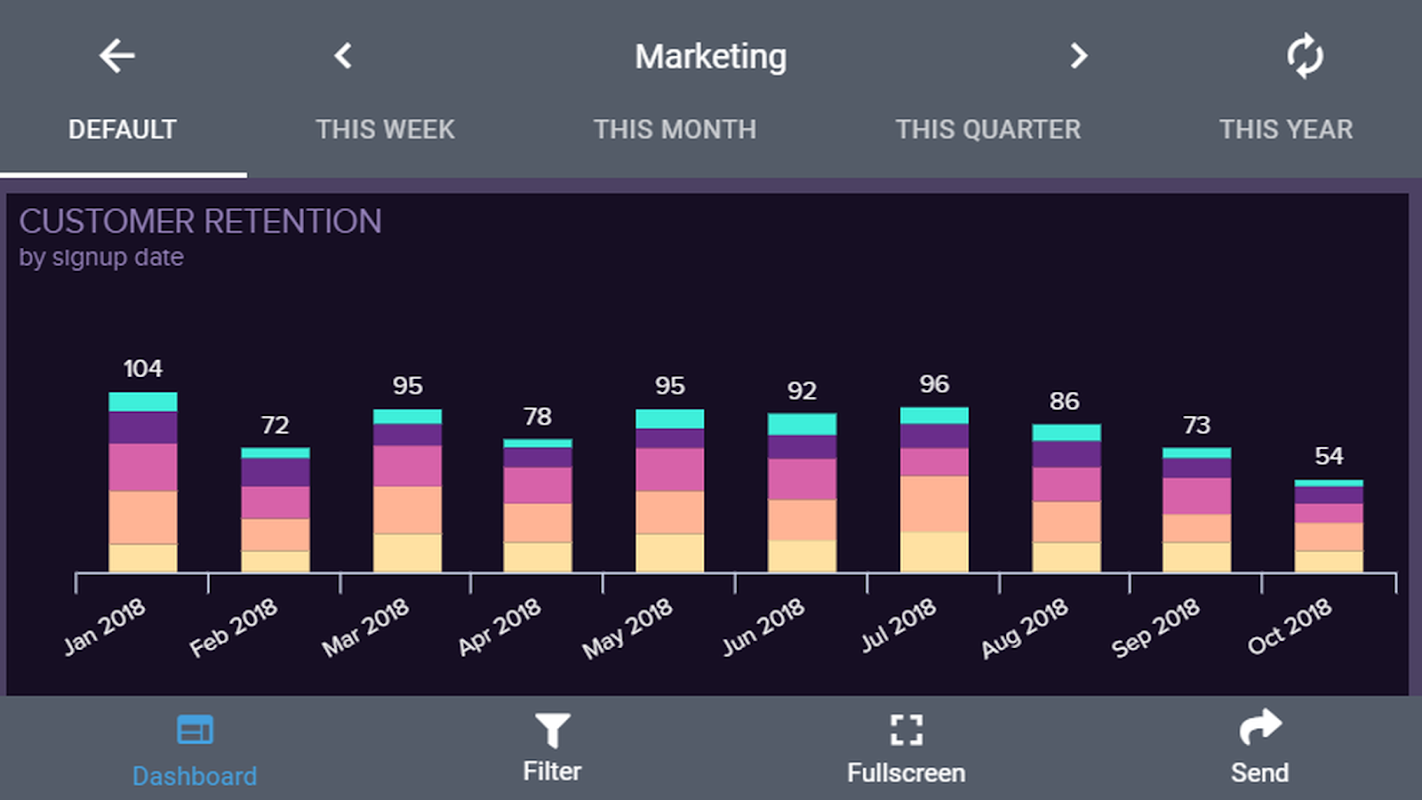Click the Marketing dashboard title

[710, 57]
